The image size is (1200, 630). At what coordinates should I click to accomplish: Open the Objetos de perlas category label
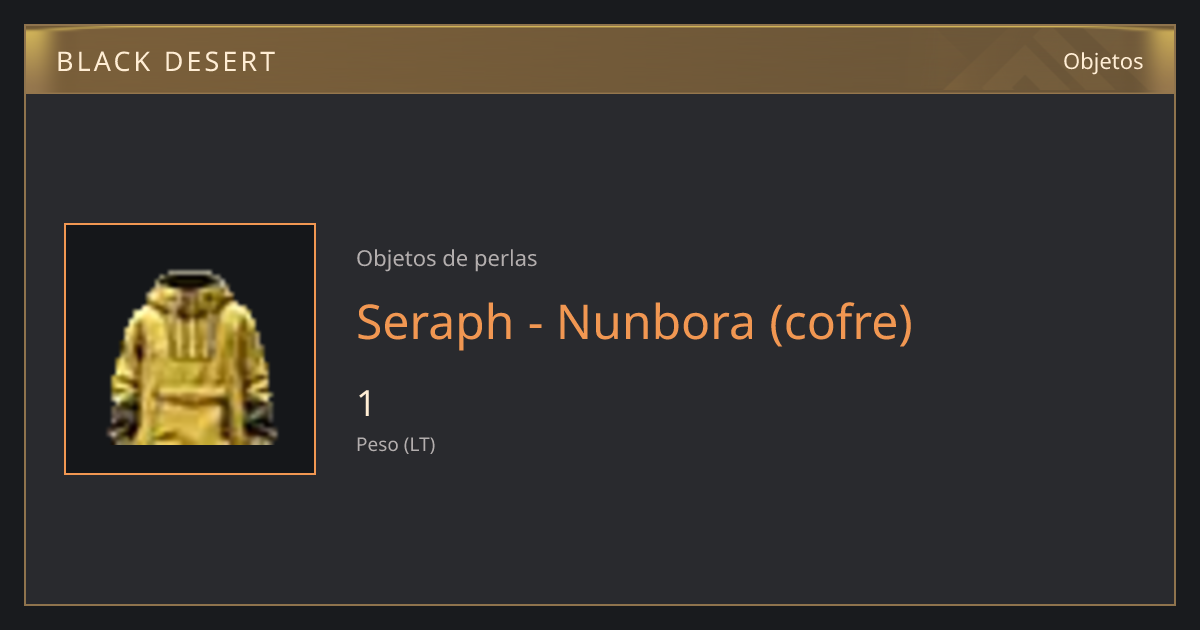pyautogui.click(x=447, y=258)
